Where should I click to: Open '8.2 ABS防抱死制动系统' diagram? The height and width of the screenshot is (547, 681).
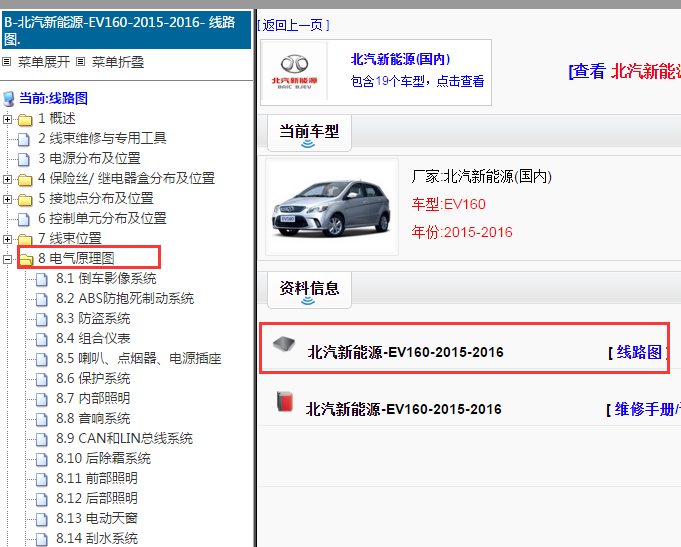click(125, 298)
